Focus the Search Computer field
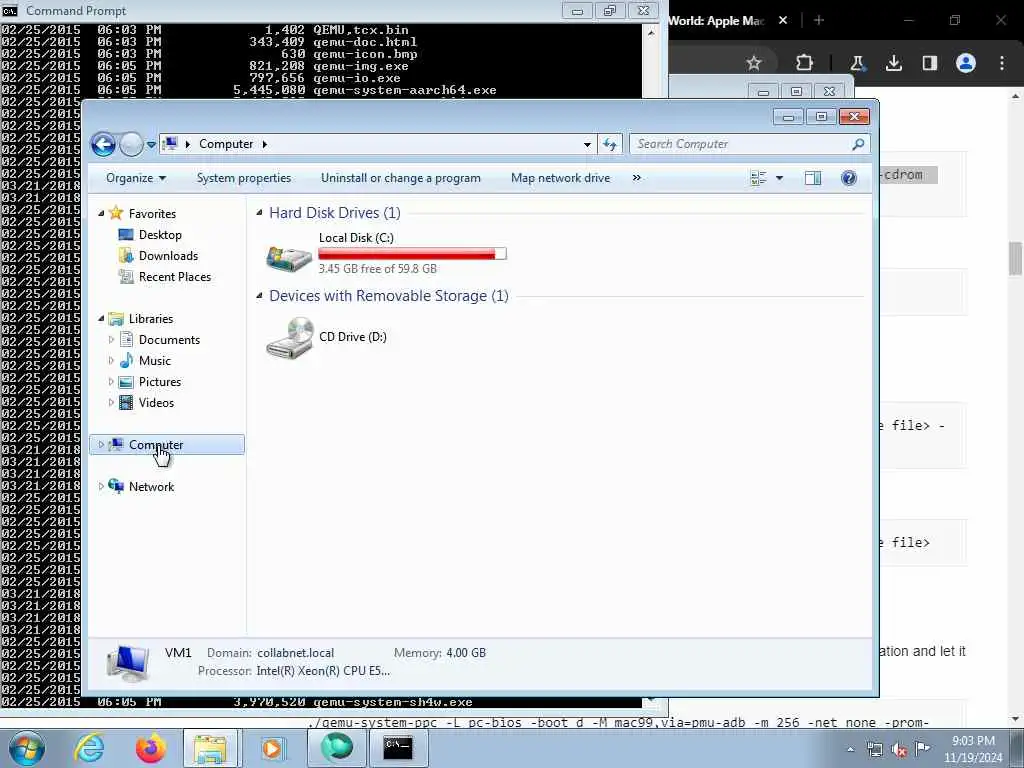1024x768 pixels. pyautogui.click(x=748, y=144)
